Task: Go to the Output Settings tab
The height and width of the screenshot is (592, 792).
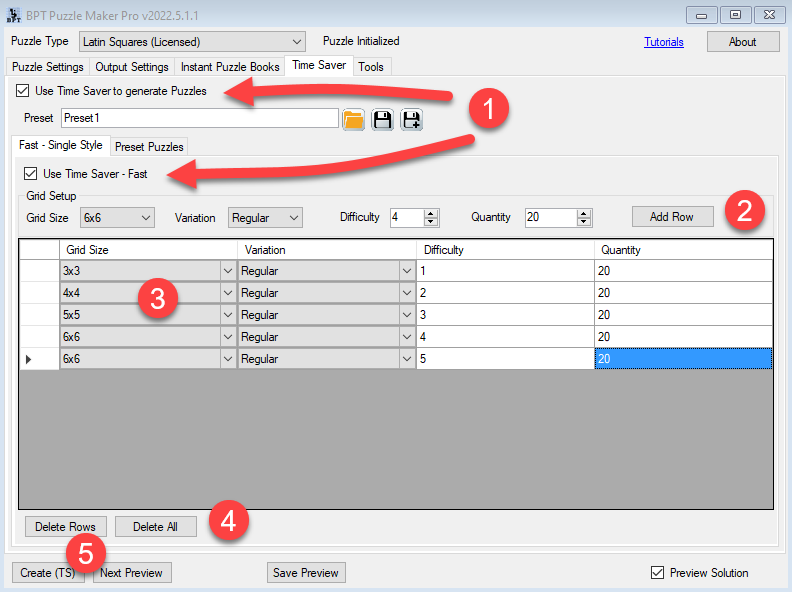Action: pyautogui.click(x=132, y=67)
